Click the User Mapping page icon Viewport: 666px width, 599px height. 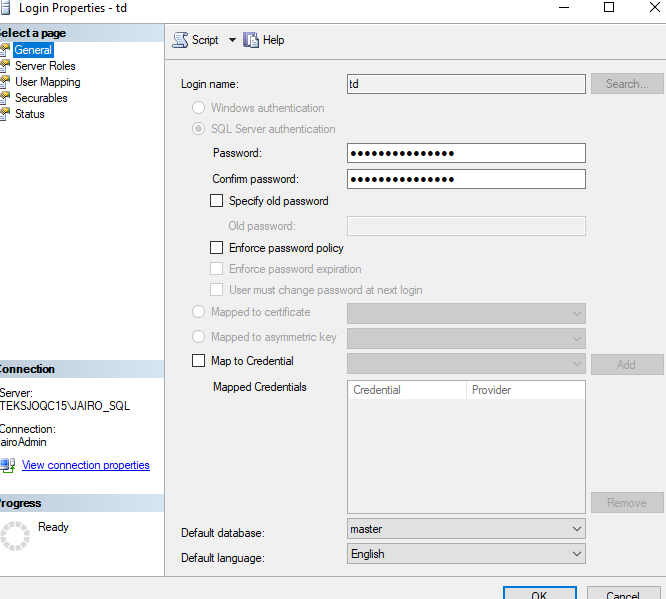pyautogui.click(x=5, y=82)
